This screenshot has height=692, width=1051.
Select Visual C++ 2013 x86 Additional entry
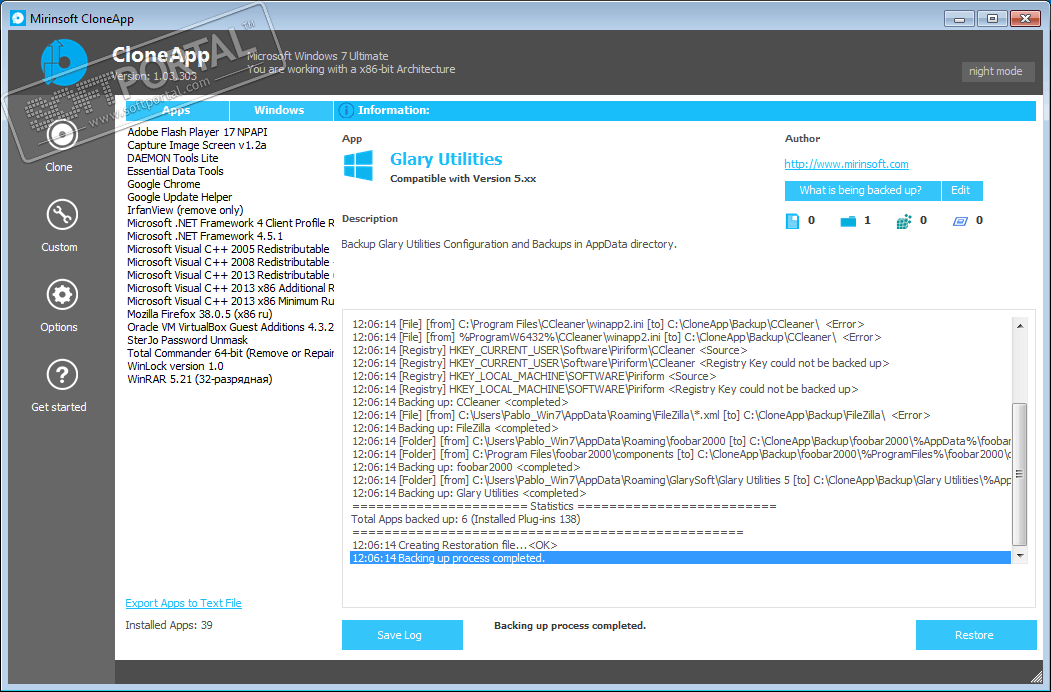pyautogui.click(x=230, y=288)
